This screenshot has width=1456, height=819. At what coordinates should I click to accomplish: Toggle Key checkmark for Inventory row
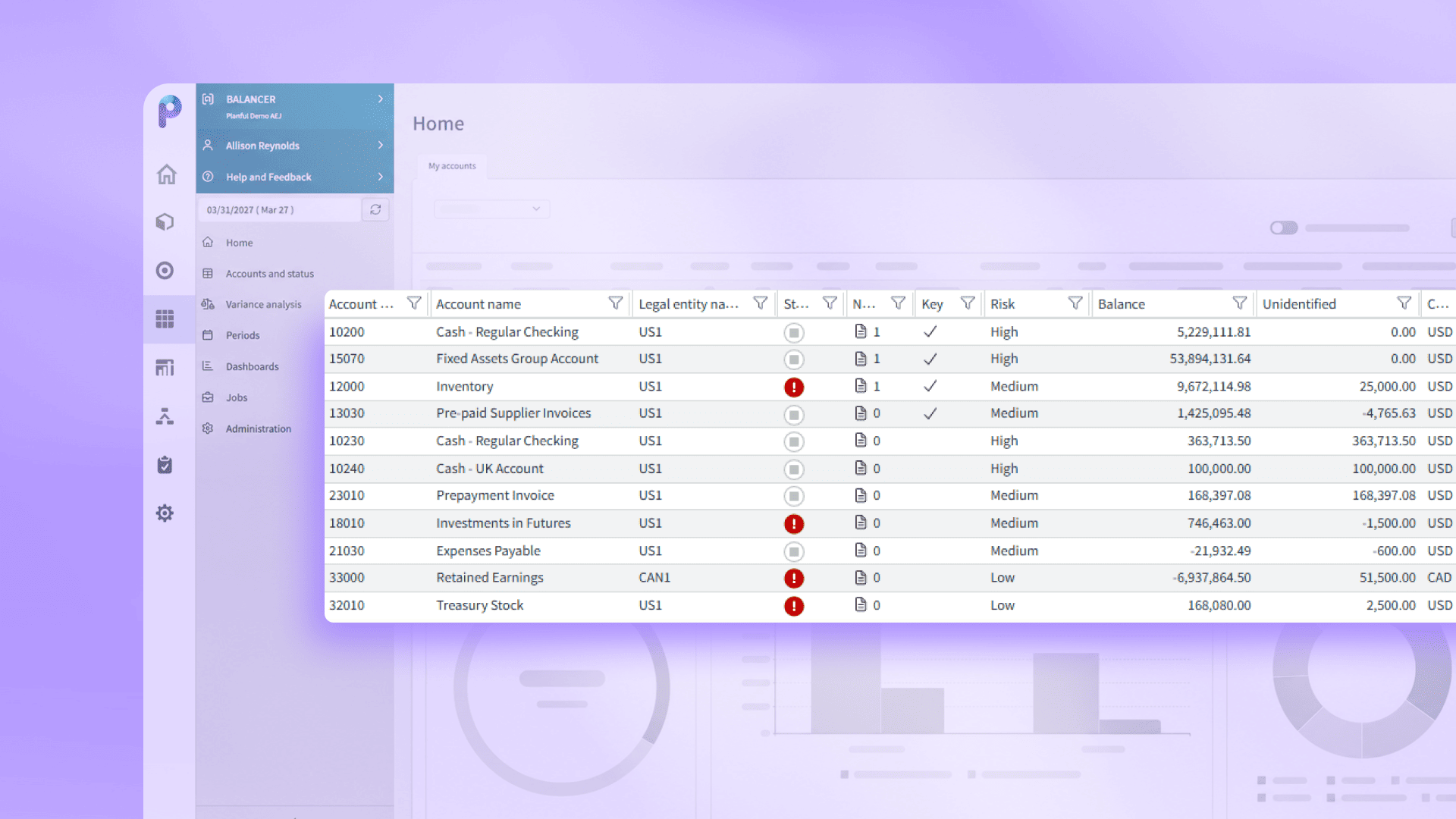click(x=930, y=386)
